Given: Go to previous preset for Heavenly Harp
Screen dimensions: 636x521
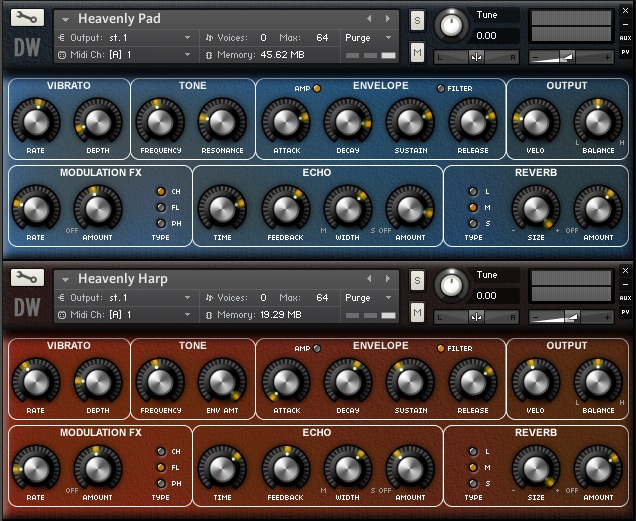Looking at the screenshot, I should point(369,279).
